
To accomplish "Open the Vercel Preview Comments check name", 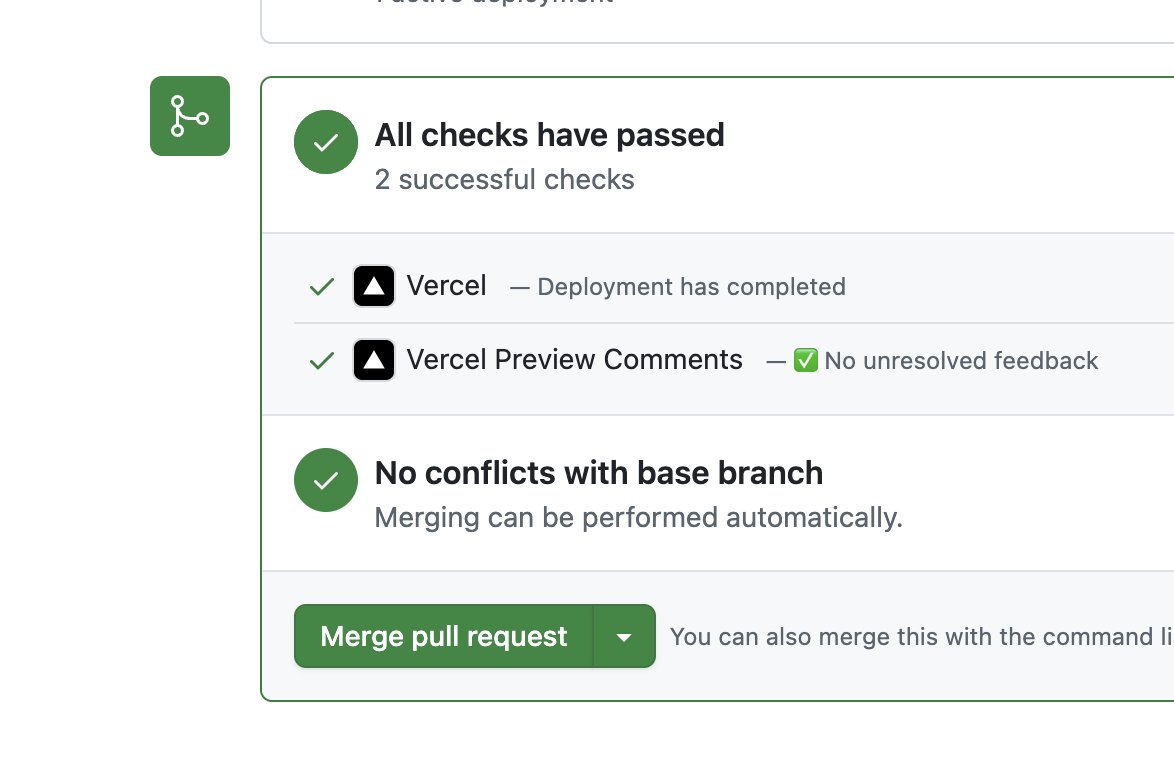I will pyautogui.click(x=574, y=359).
